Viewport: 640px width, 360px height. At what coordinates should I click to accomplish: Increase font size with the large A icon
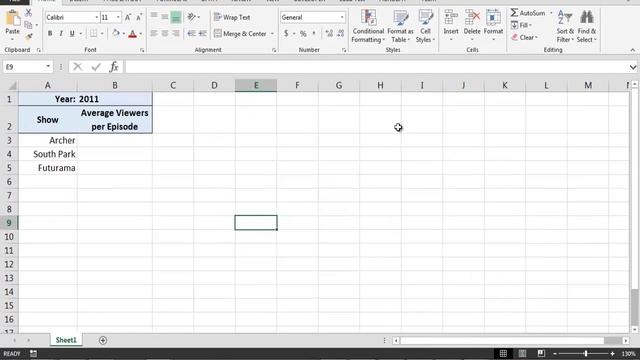[128, 17]
